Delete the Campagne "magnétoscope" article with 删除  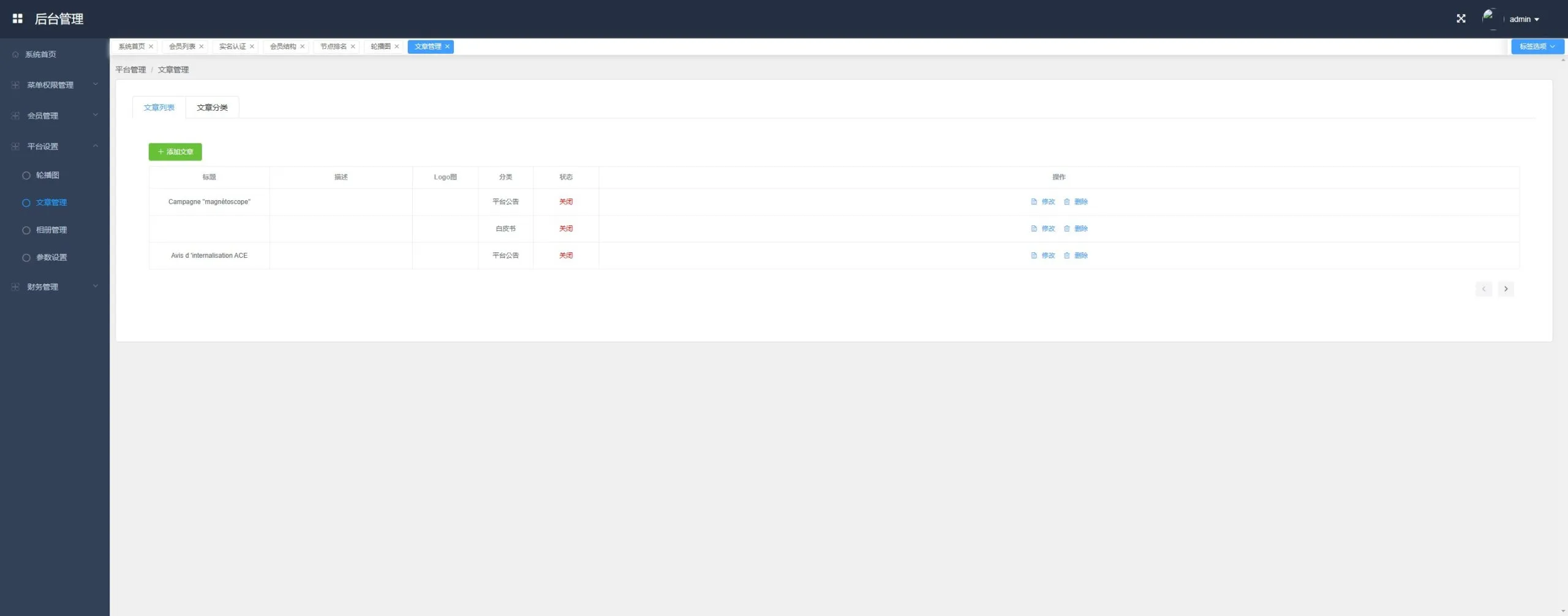[1076, 202]
